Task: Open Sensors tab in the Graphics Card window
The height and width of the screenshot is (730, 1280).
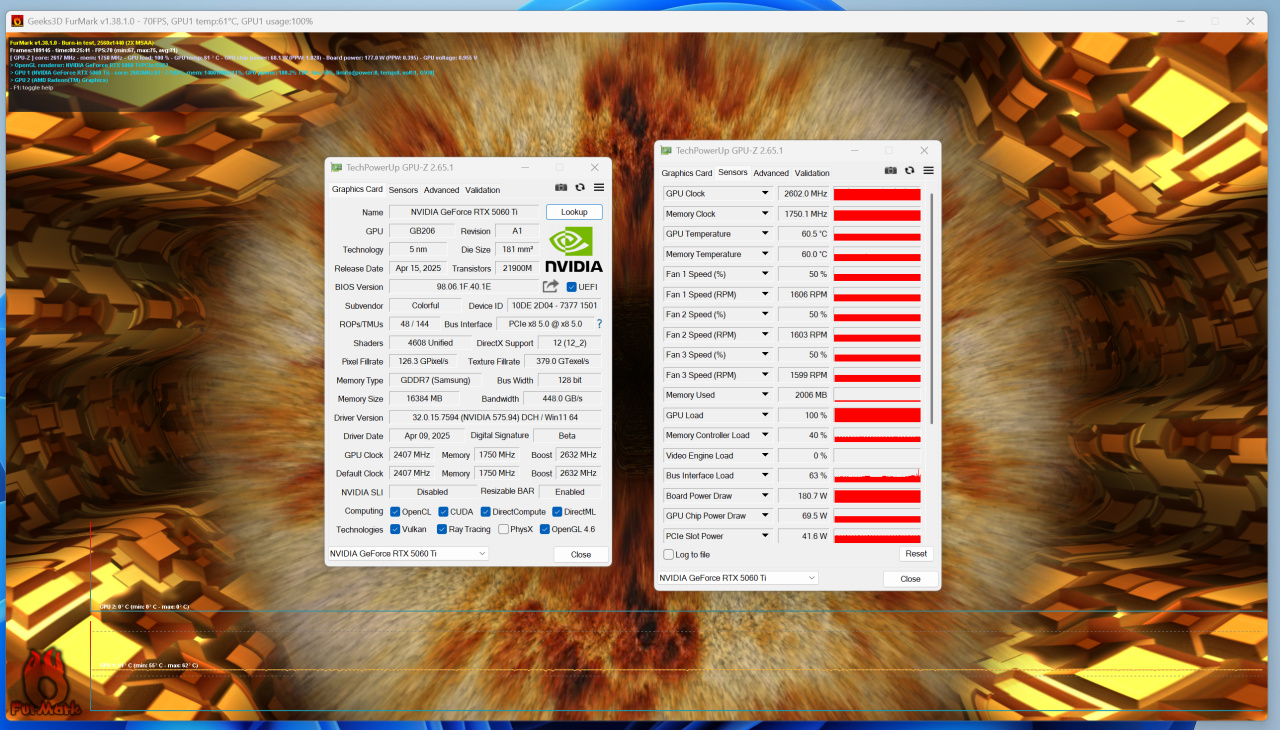Action: [403, 190]
